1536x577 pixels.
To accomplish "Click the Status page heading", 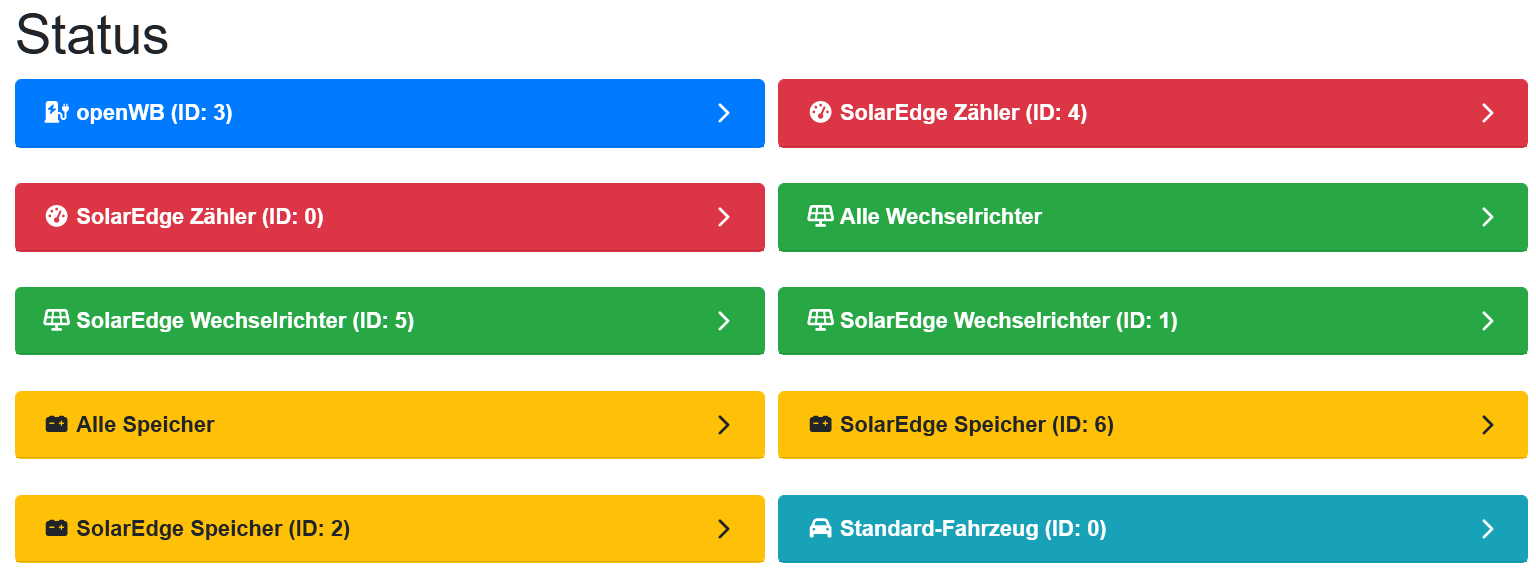I will pos(92,36).
